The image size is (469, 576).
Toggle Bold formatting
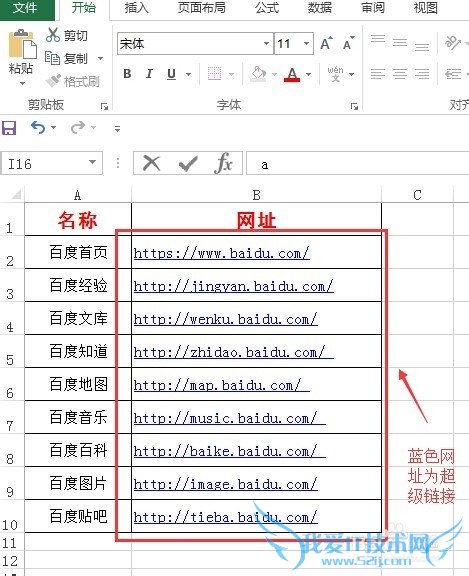click(x=127, y=74)
